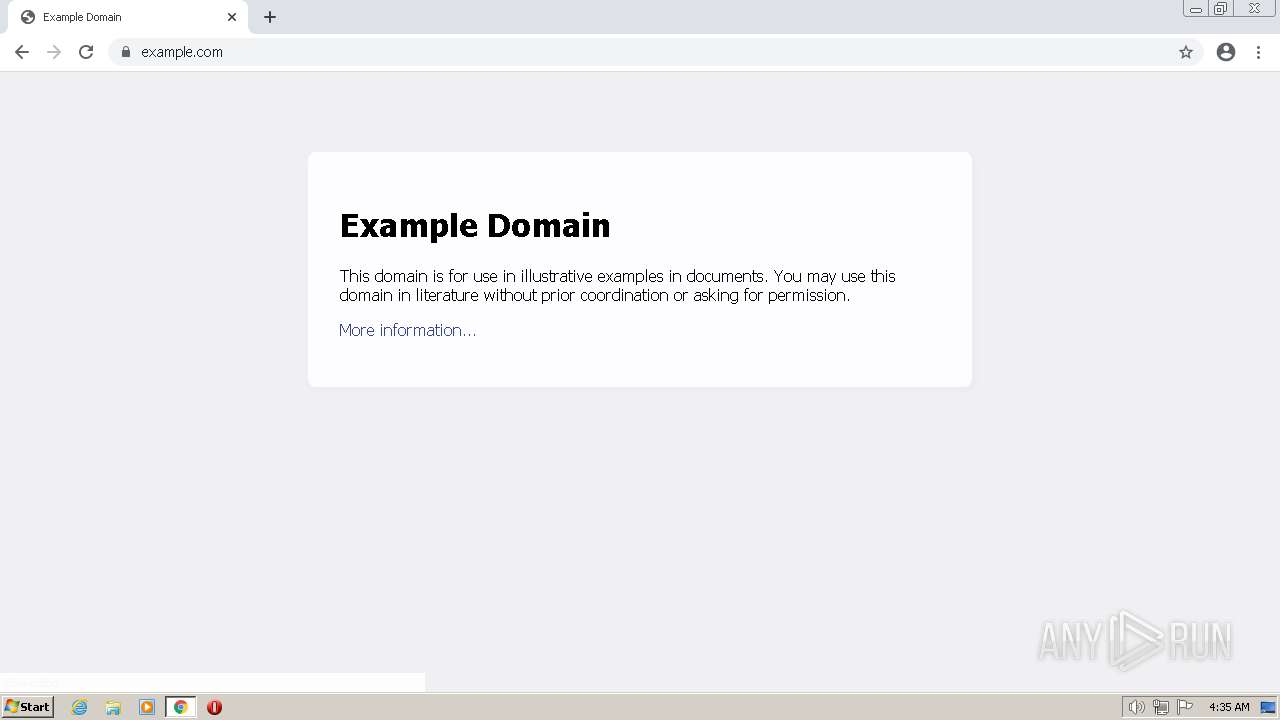Click the network tray icon

[x=1160, y=707]
